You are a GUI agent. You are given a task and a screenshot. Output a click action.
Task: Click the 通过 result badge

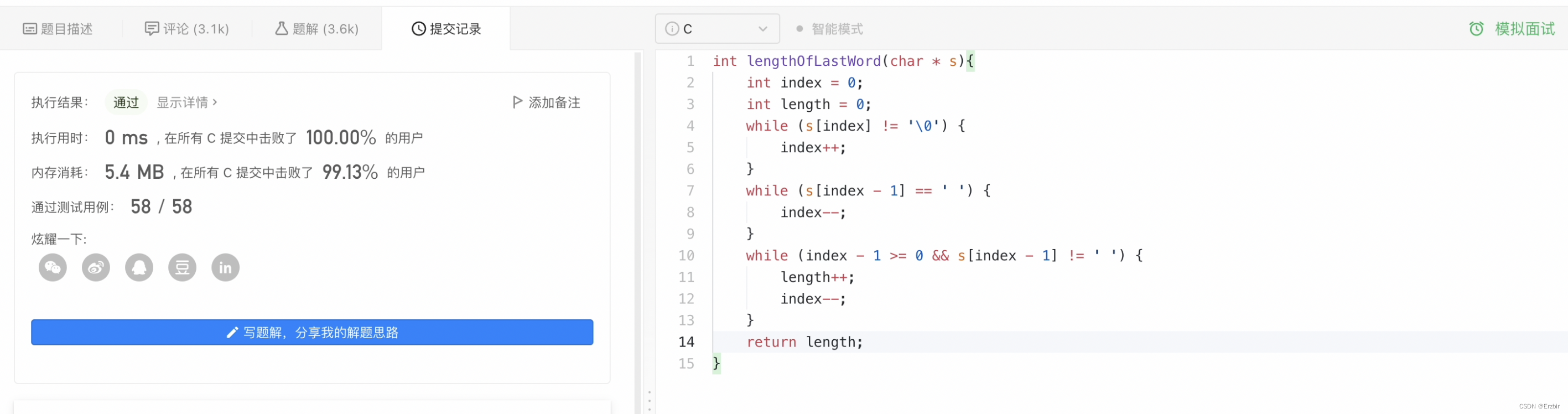pyautogui.click(x=126, y=102)
